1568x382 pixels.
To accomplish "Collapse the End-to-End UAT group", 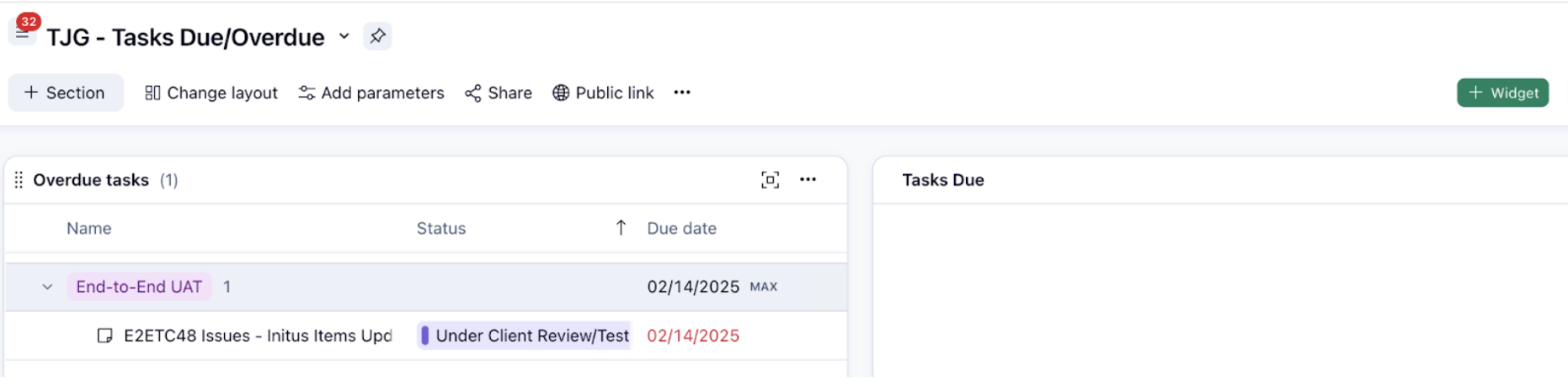I will (47, 287).
